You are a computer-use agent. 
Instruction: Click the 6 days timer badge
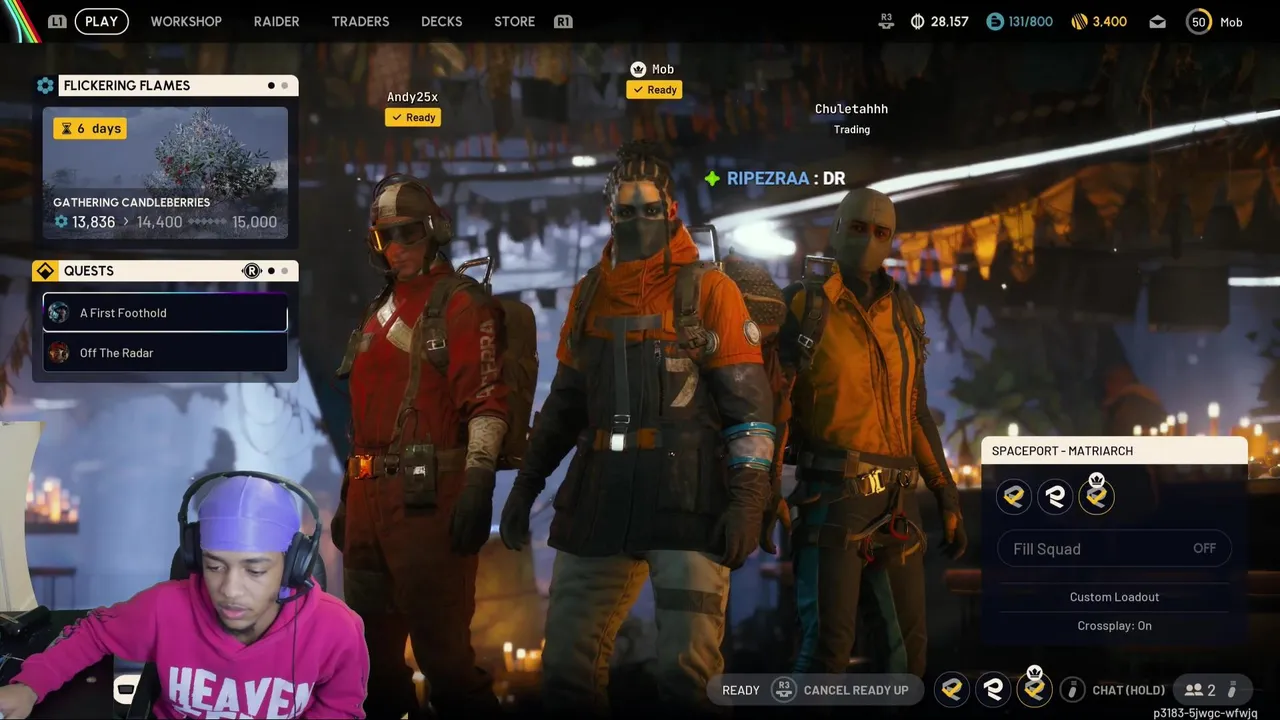pos(90,128)
